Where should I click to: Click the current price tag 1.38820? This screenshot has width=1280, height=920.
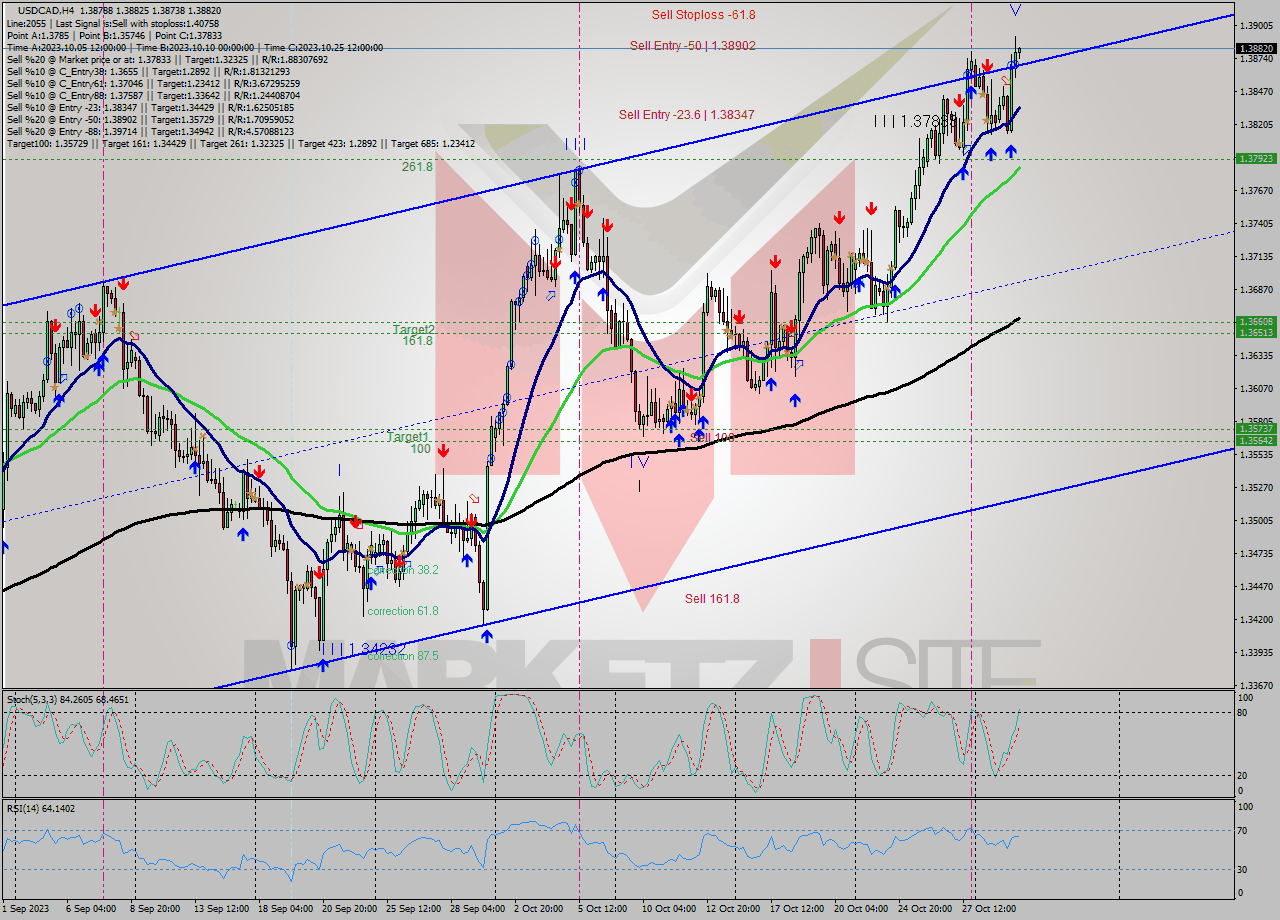1256,48
